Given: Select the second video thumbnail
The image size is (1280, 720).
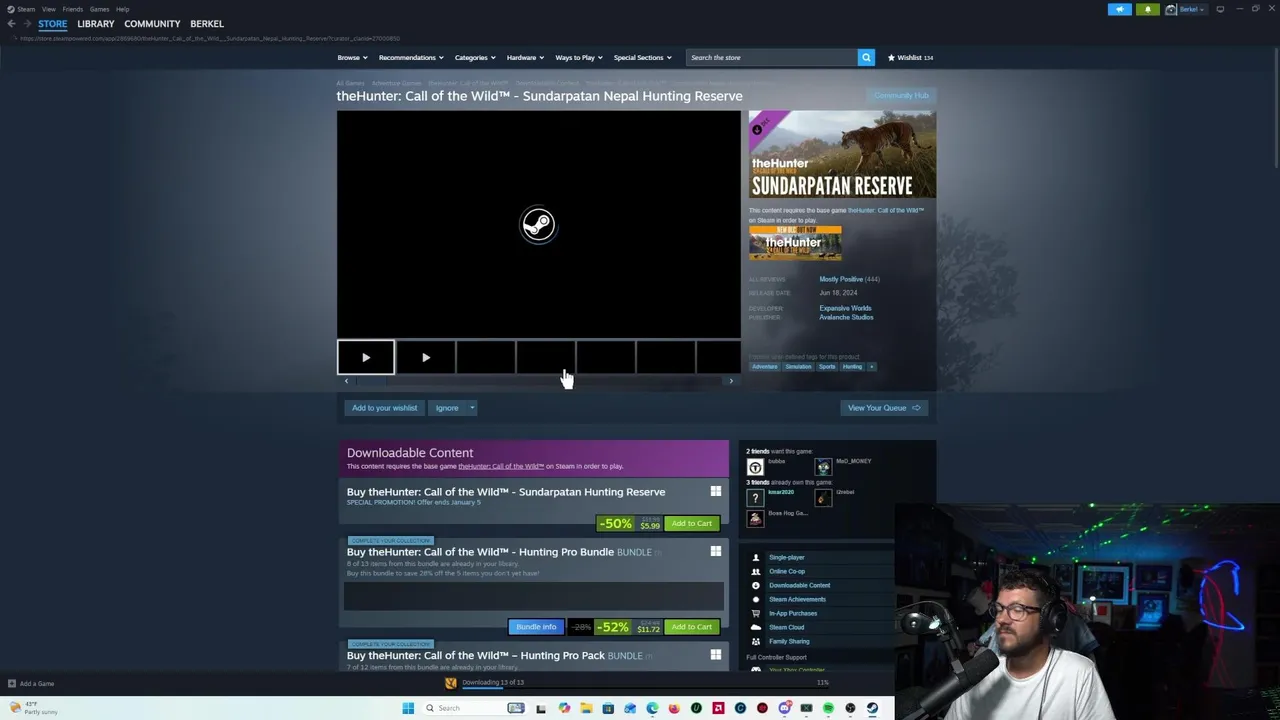Looking at the screenshot, I should pos(426,357).
